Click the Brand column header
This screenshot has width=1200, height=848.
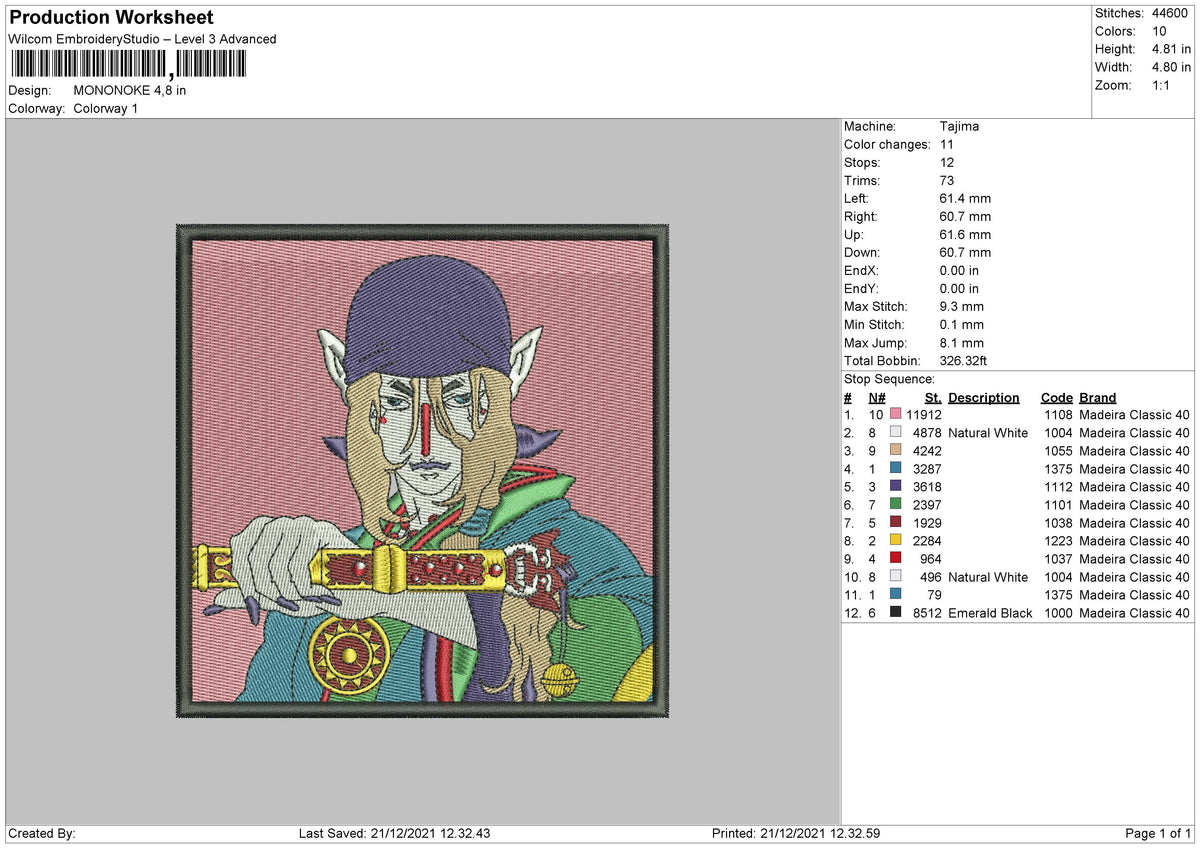click(1098, 397)
